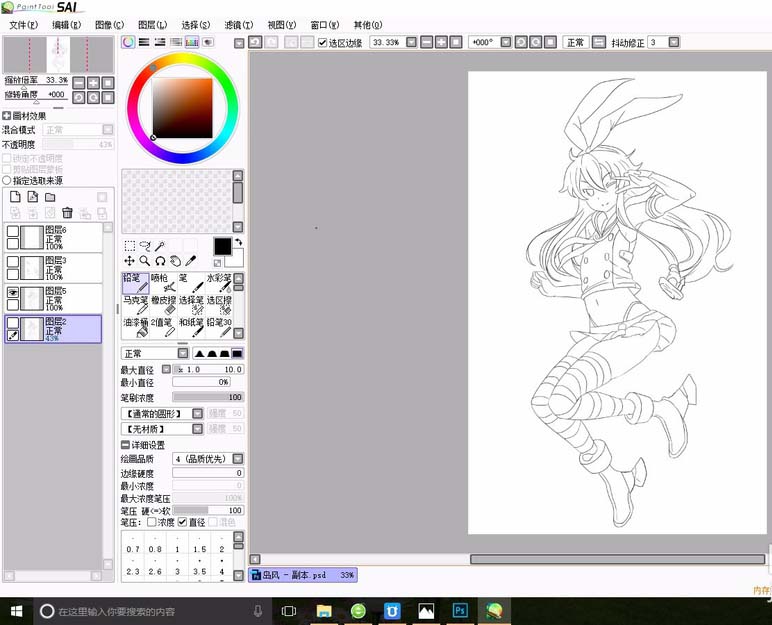
Task: Show the color wheel panel
Action: 128,42
